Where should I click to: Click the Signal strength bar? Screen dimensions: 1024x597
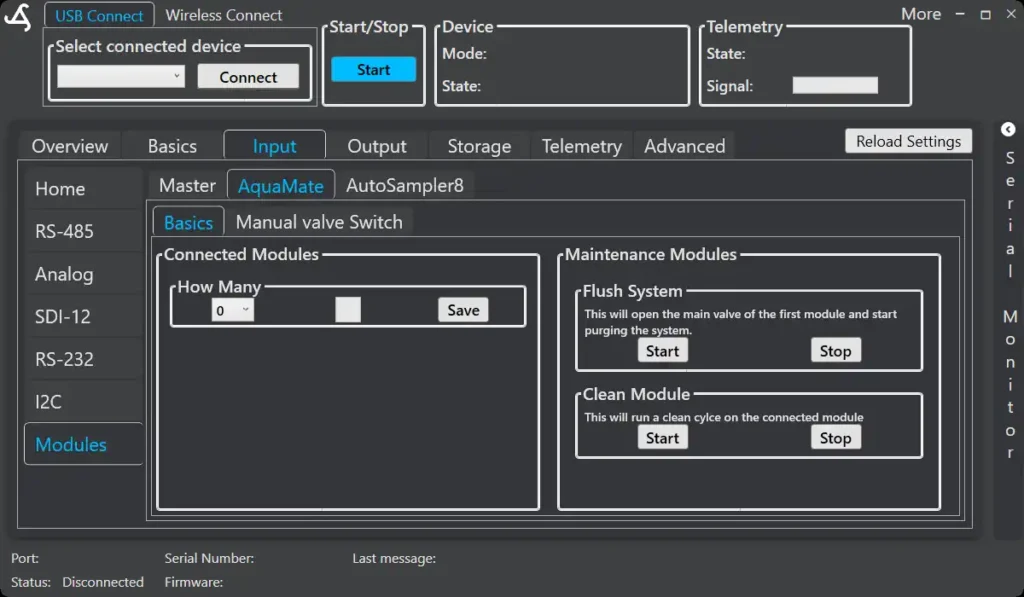tap(835, 86)
